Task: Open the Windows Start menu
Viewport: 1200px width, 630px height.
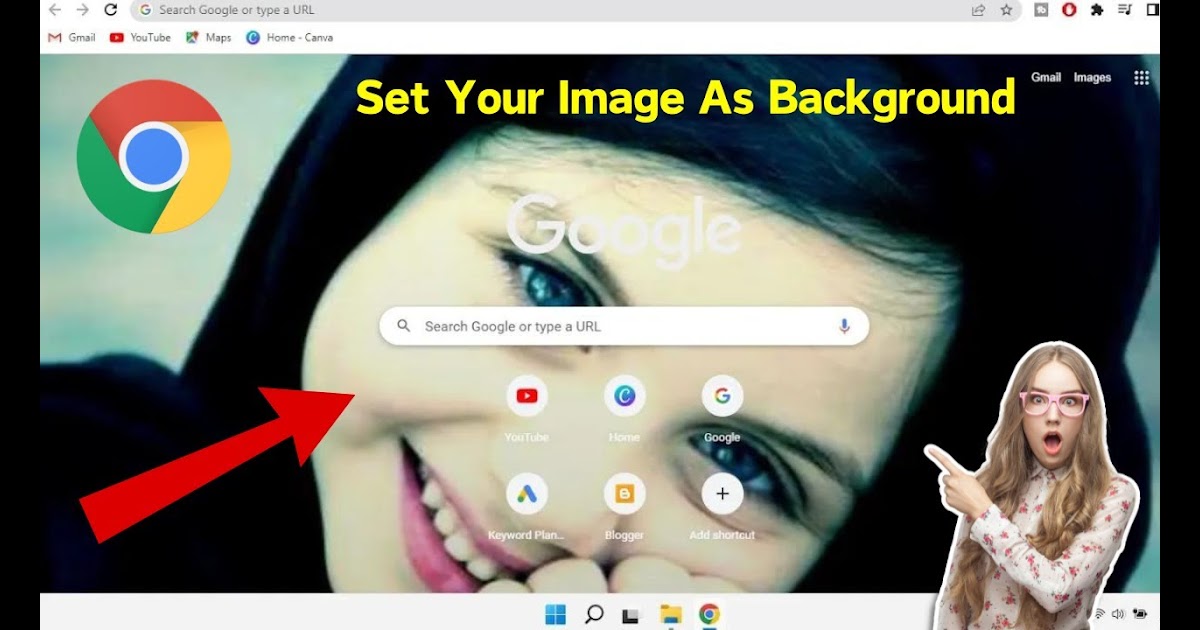Action: click(x=555, y=614)
